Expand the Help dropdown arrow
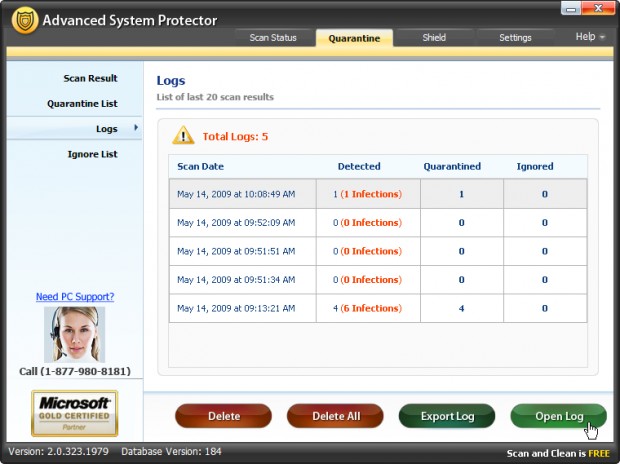The height and width of the screenshot is (464, 620). click(602, 37)
